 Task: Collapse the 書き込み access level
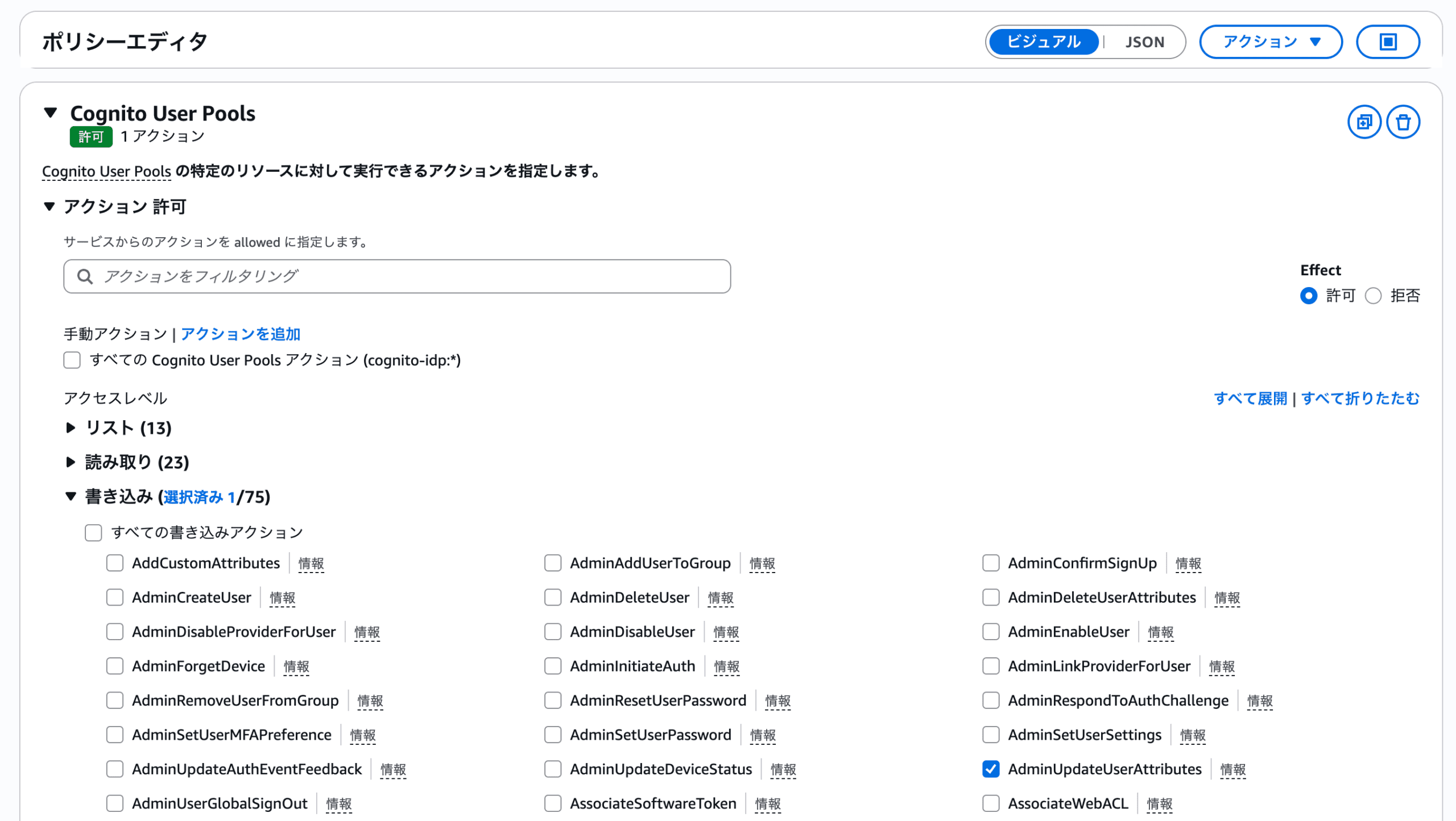71,496
